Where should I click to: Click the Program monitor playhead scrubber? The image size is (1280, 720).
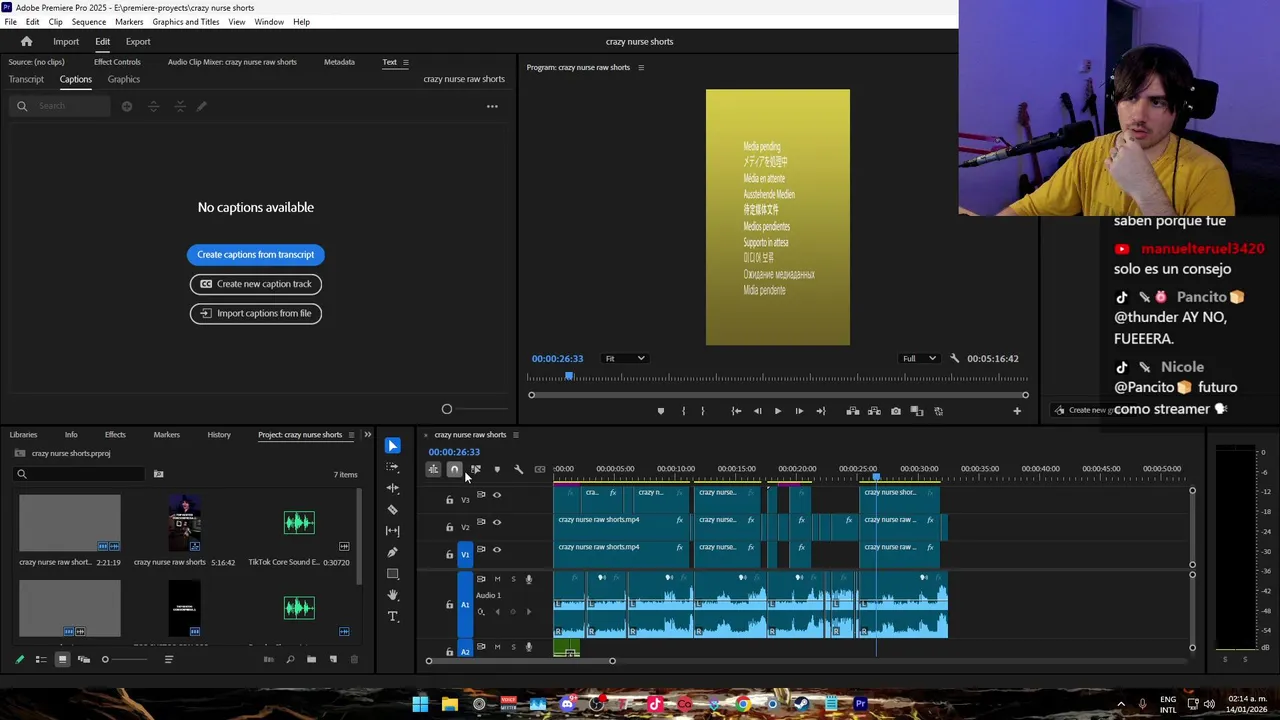pyautogui.click(x=569, y=376)
